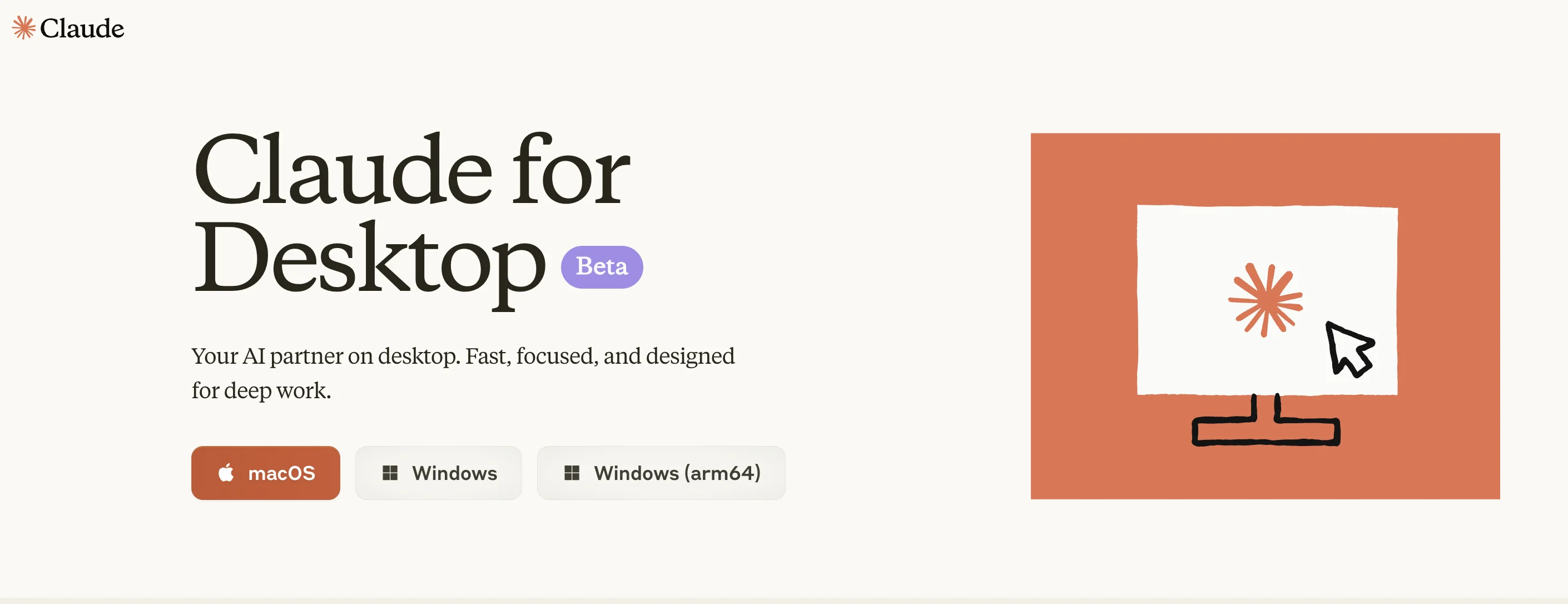Click the Windows logo on the arm64 button
Screen dimensions: 1568x604
tap(572, 473)
